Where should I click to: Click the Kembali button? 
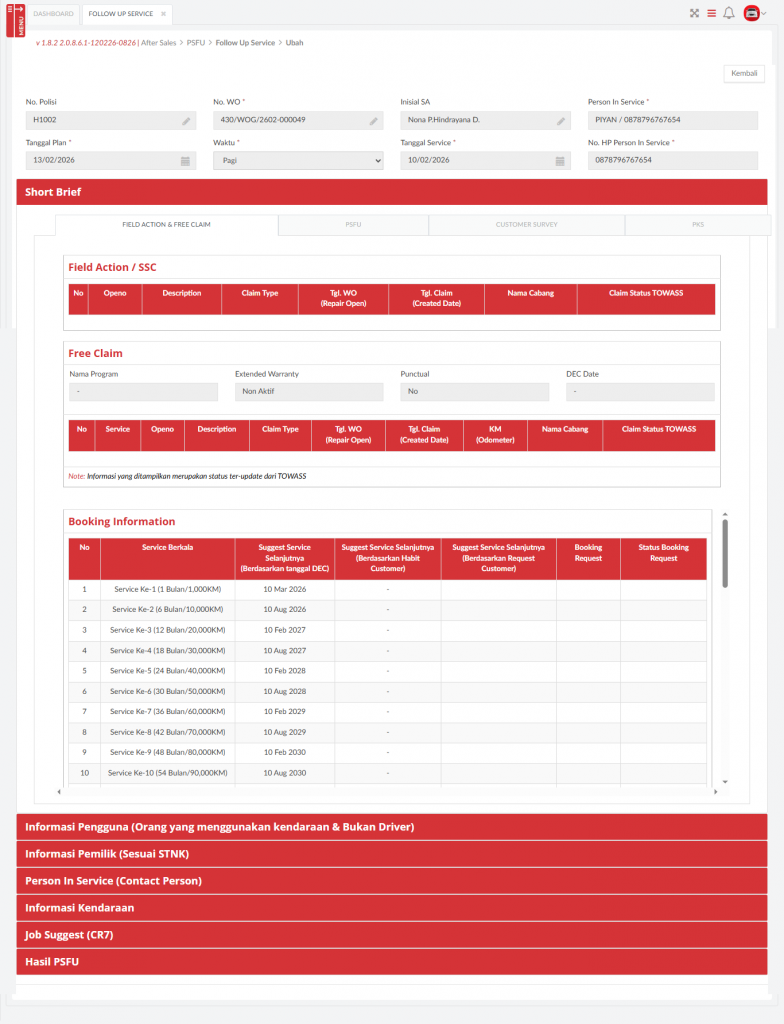pyautogui.click(x=743, y=74)
